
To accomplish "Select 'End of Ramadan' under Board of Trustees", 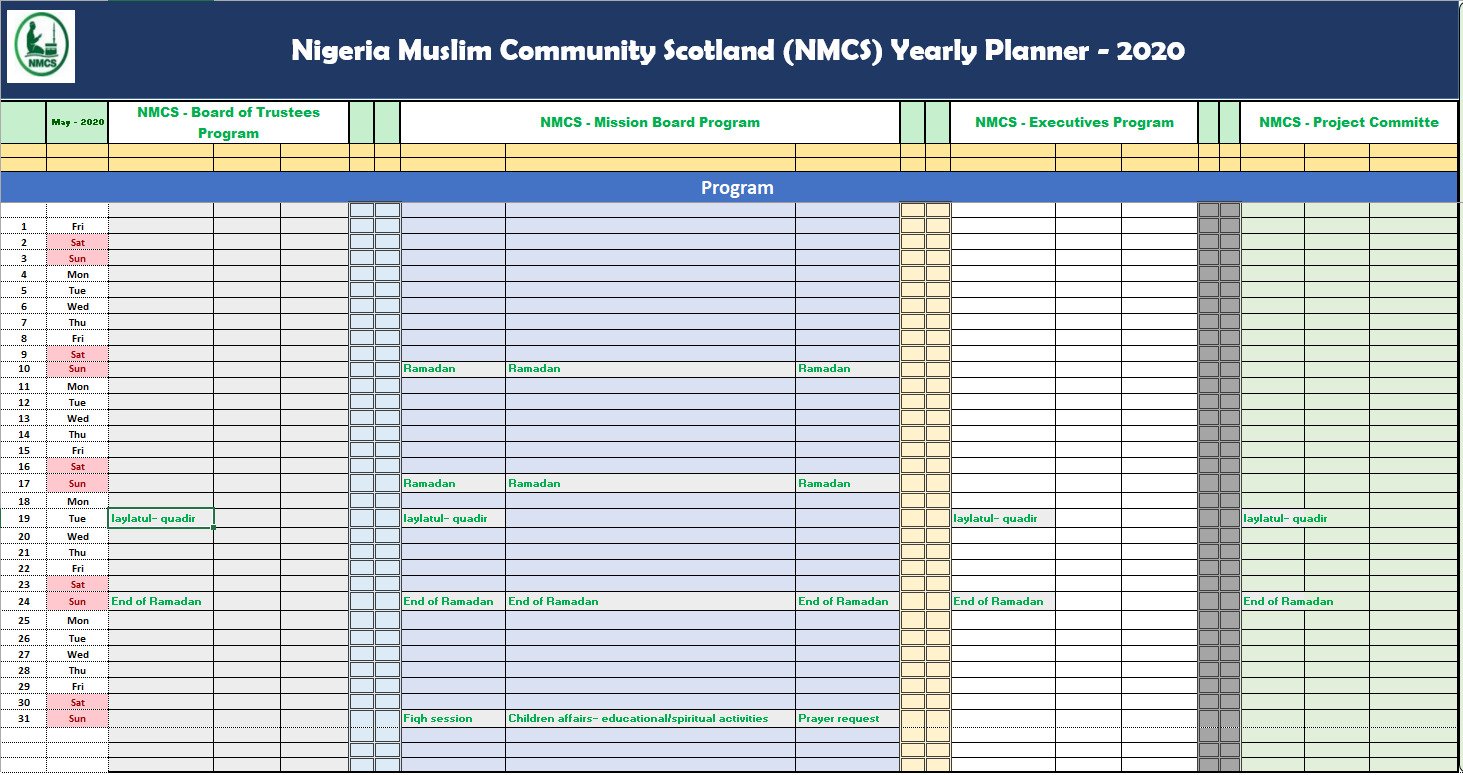I will coord(160,601).
